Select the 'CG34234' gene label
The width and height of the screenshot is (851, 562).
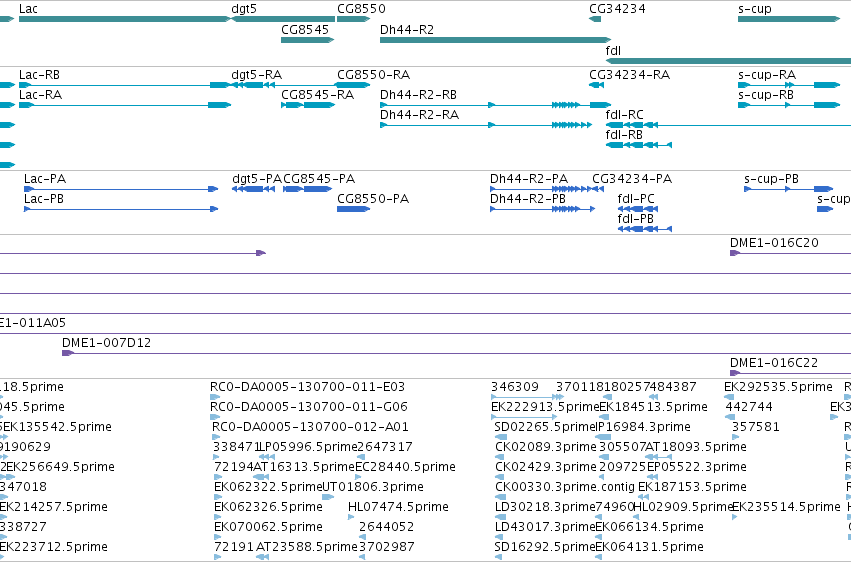pos(618,9)
